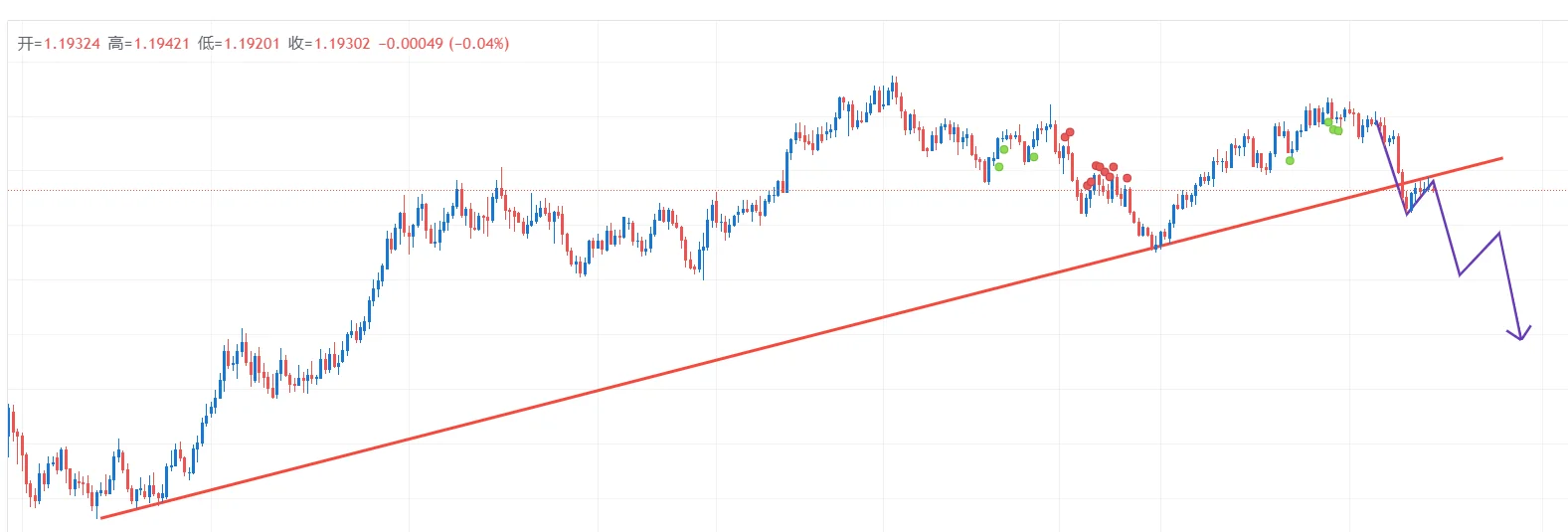
Task: Click the close price 收=1.19302 readout
Action: pos(329,44)
